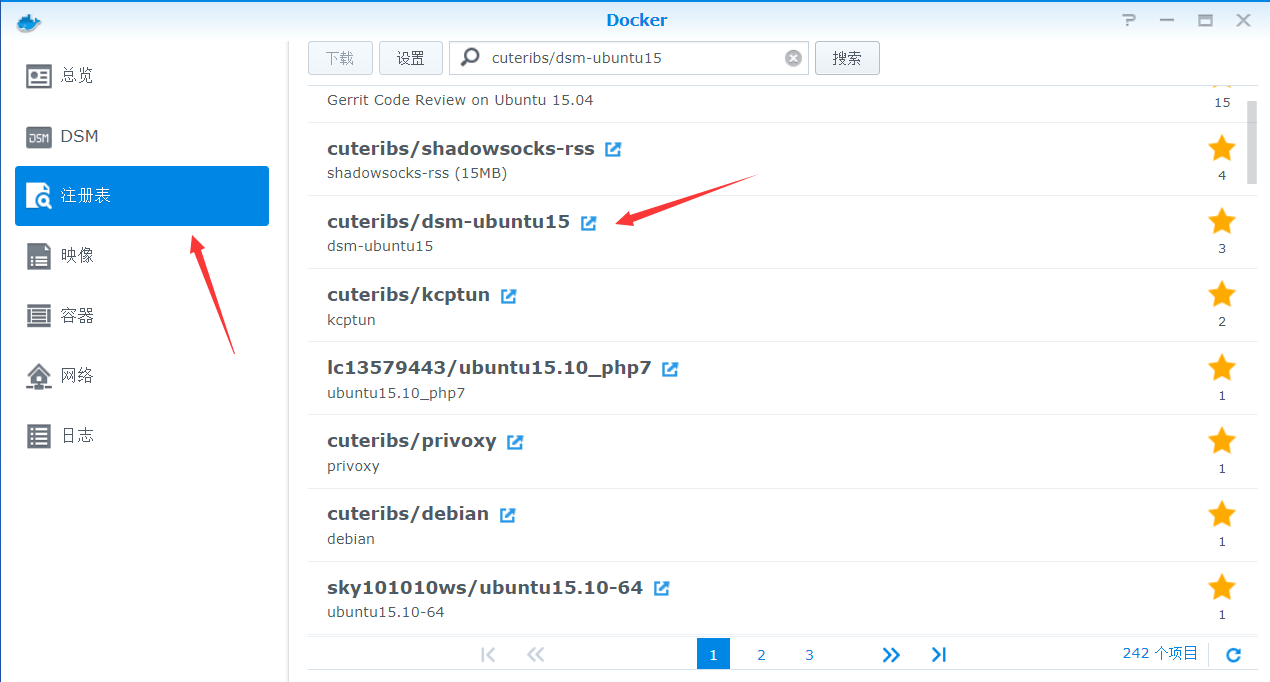The image size is (1270, 682).
Task: Select the cuteribs/debian entry title
Action: [x=408, y=514]
